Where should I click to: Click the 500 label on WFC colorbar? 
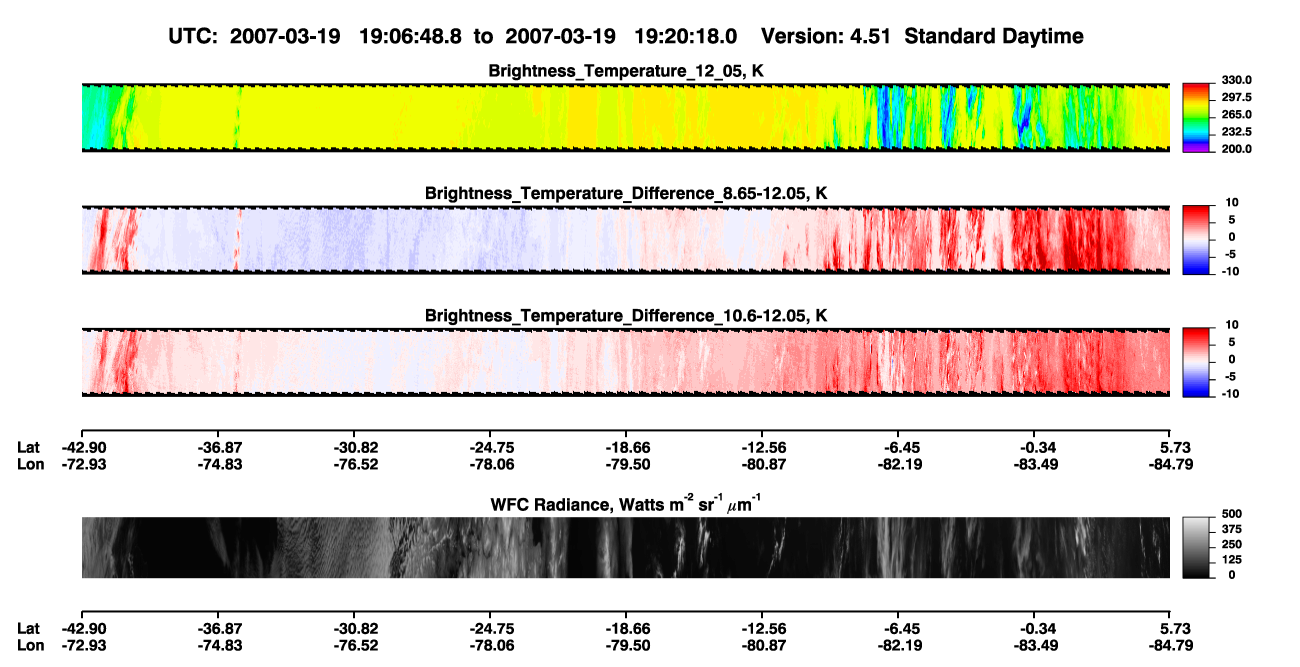(1234, 514)
